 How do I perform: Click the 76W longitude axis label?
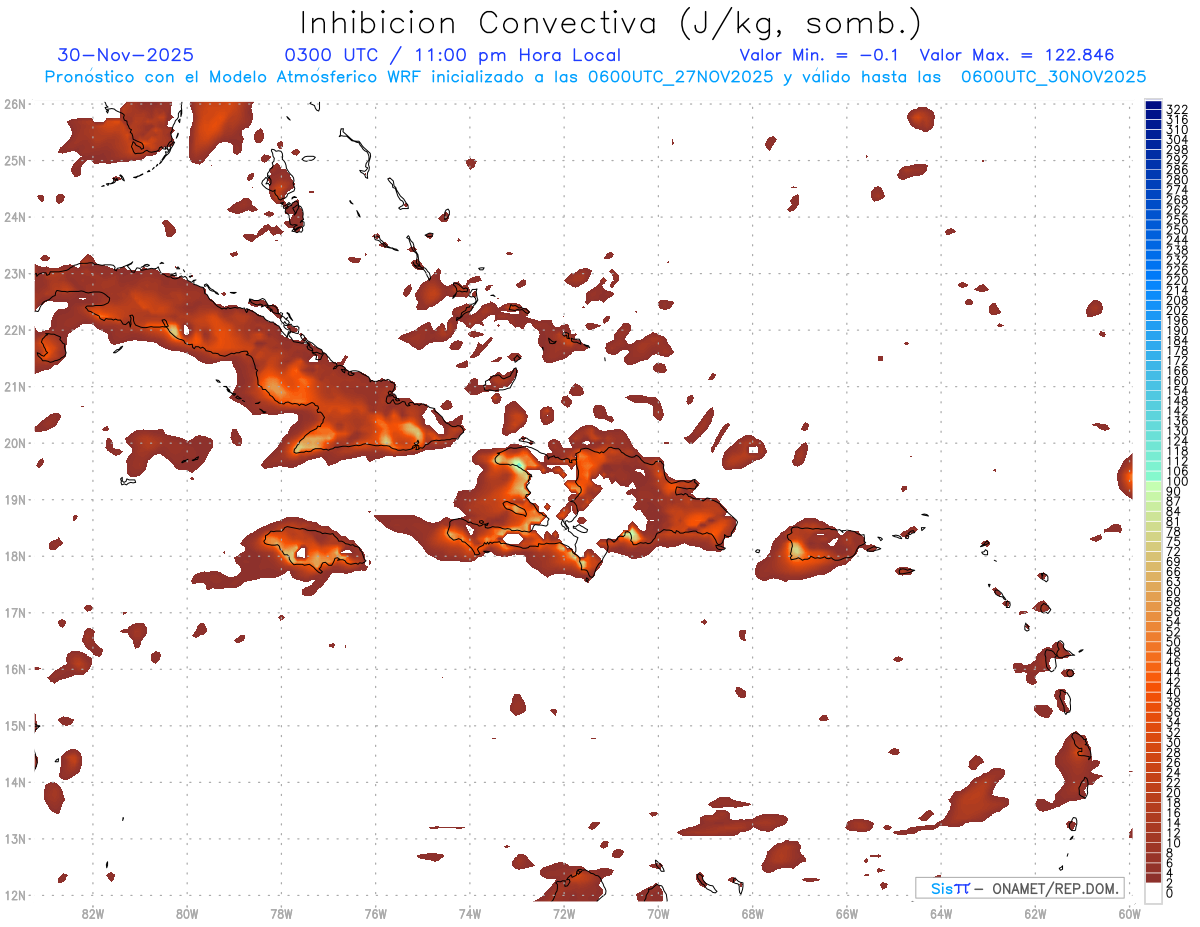[375, 913]
